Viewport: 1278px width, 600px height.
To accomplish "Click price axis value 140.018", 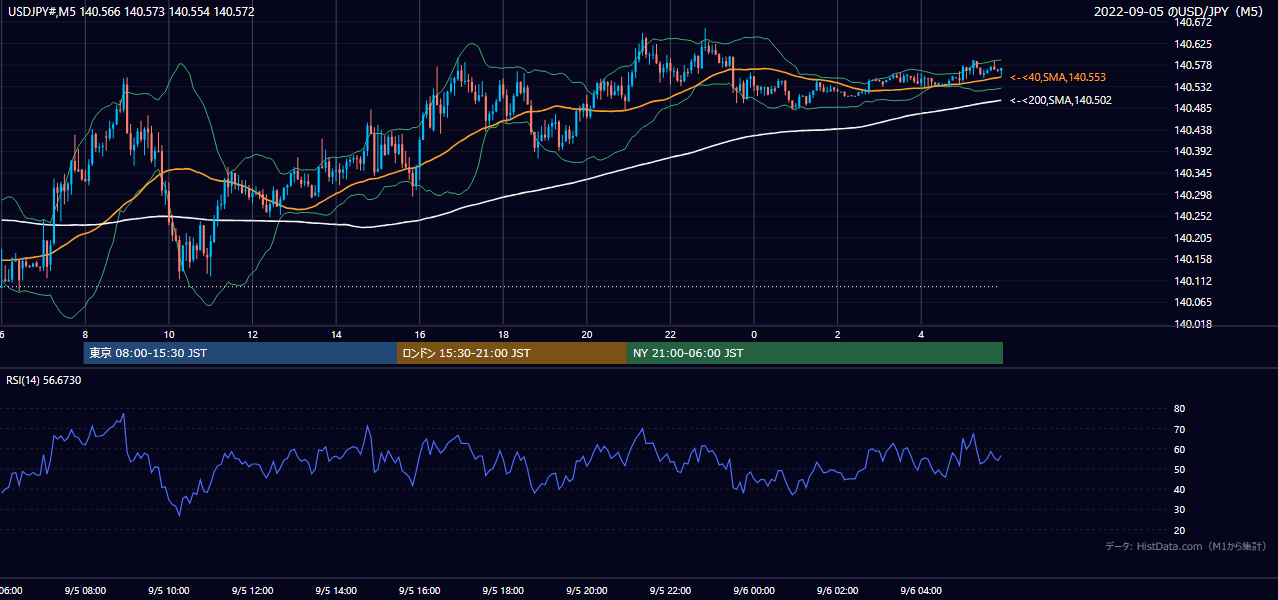I will point(1193,324).
